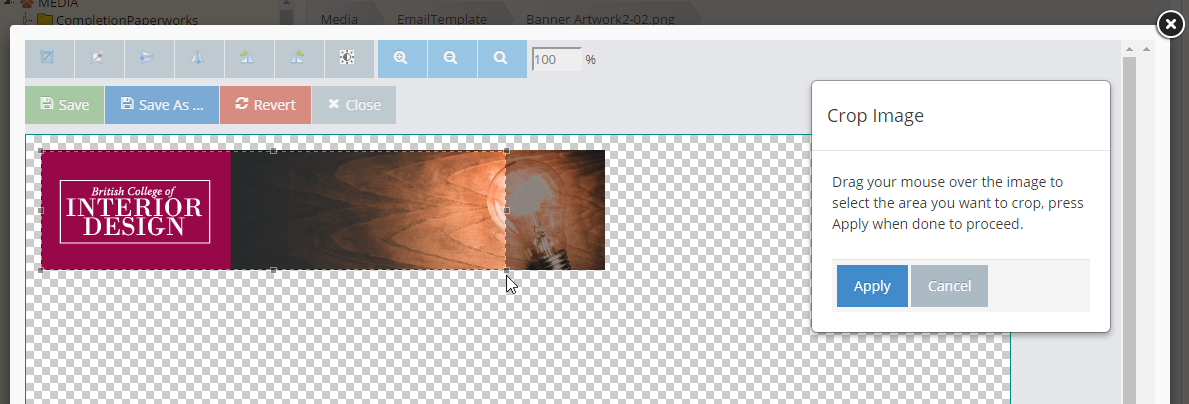Click the Crop Image dialog title
This screenshot has height=404, width=1189.
(x=875, y=116)
